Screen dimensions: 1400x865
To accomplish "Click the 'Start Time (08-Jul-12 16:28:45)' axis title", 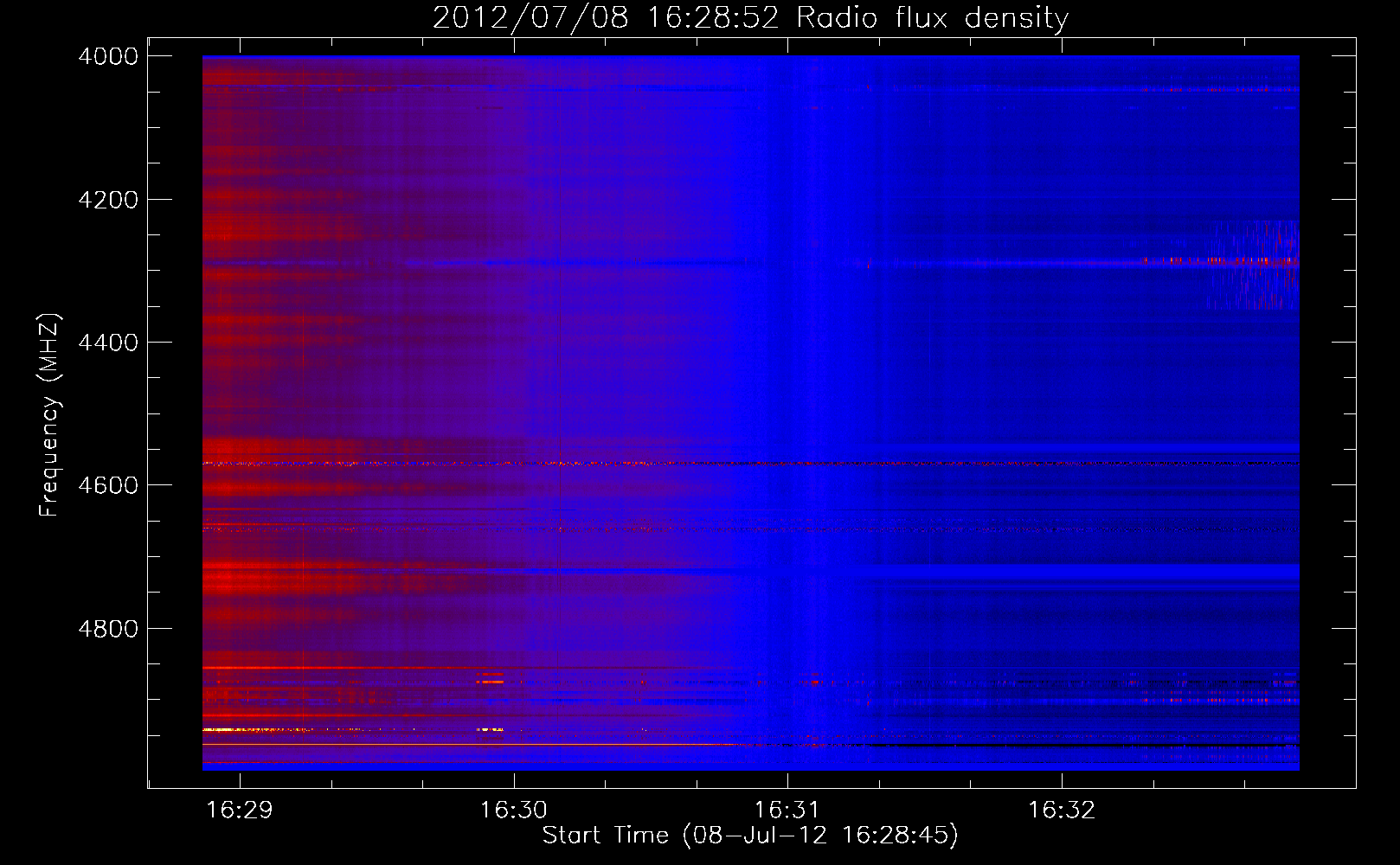I will [750, 836].
